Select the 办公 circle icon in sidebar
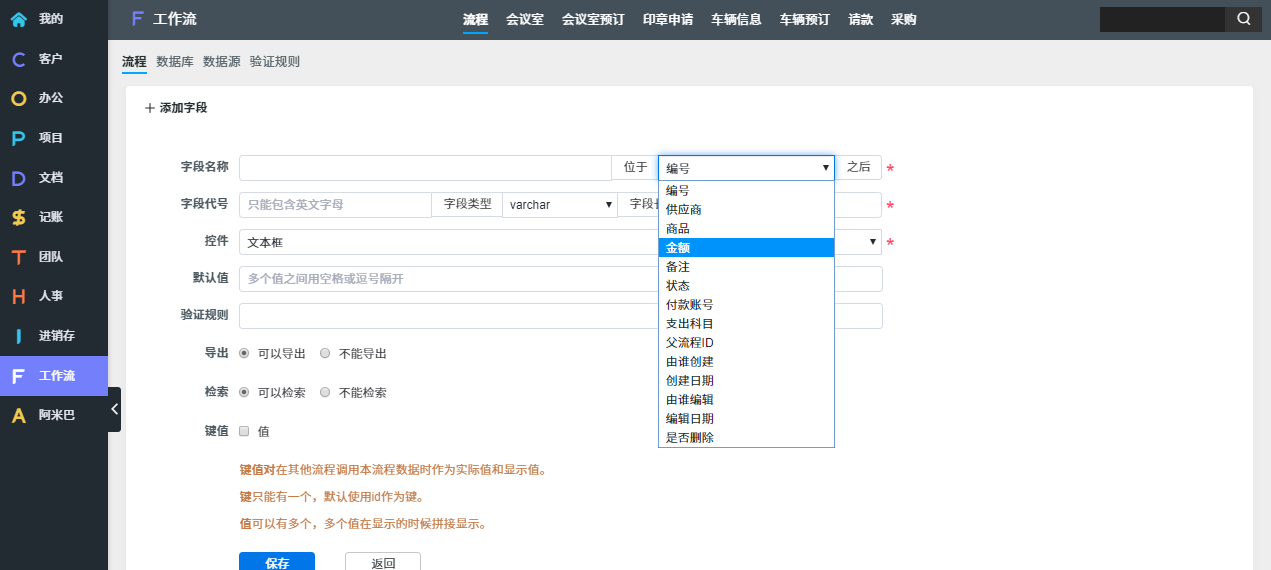Viewport: 1271px width, 570px height. pyautogui.click(x=18, y=99)
